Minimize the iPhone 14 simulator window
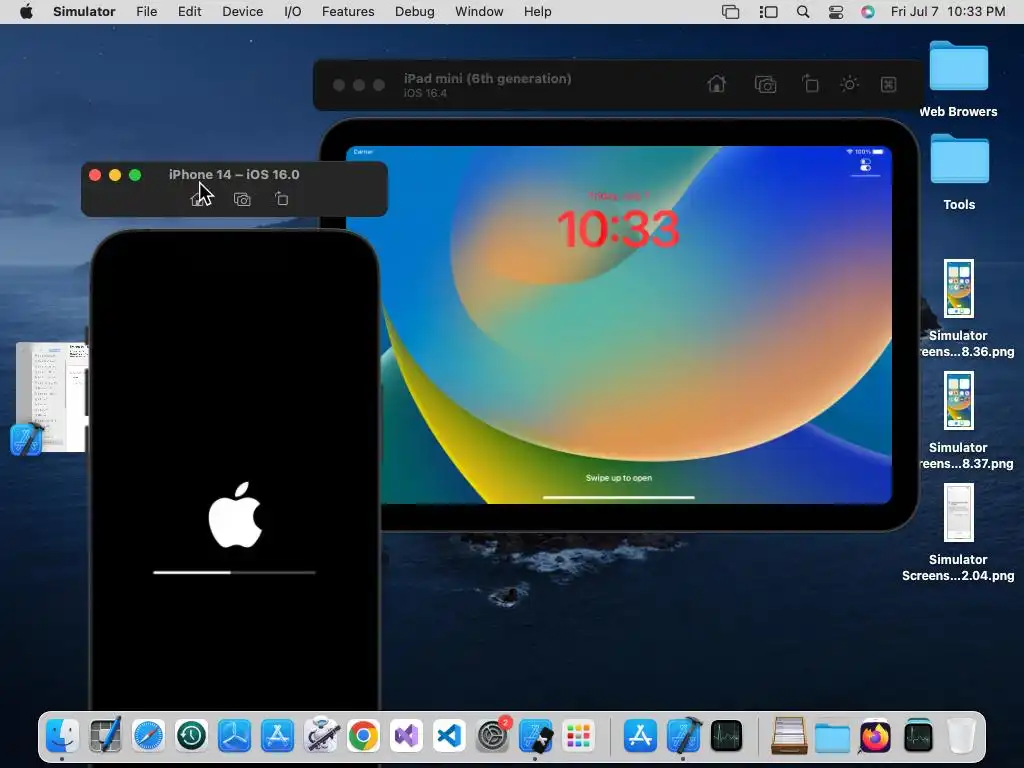1024x768 pixels. click(x=115, y=175)
